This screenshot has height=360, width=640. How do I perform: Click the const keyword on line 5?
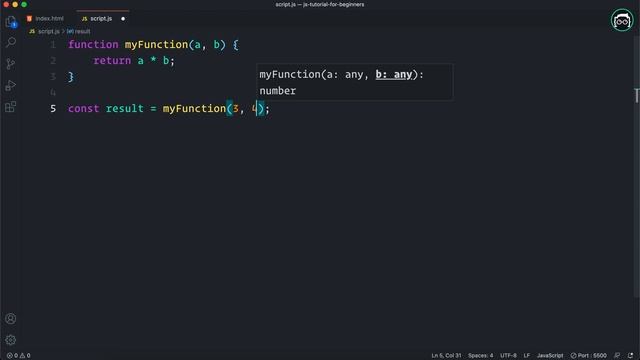(84, 109)
